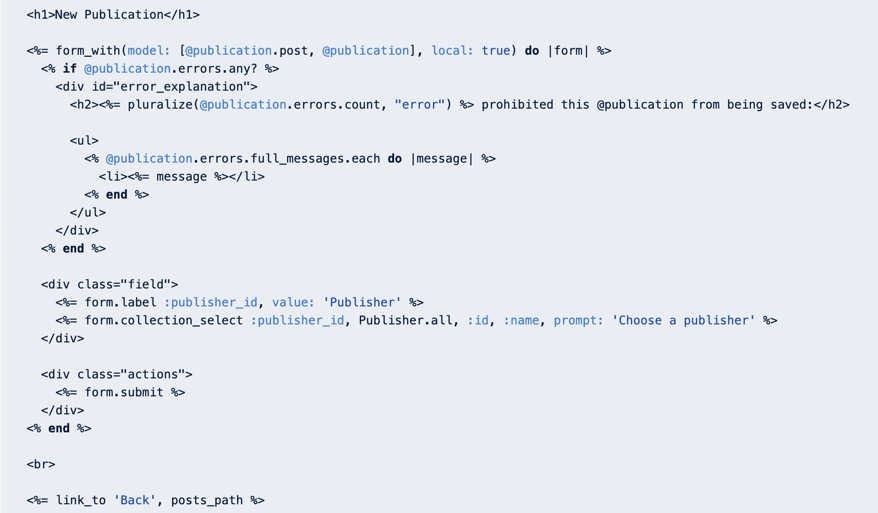Click the opening ul tag
Viewport: 878px width, 513px height.
point(84,141)
